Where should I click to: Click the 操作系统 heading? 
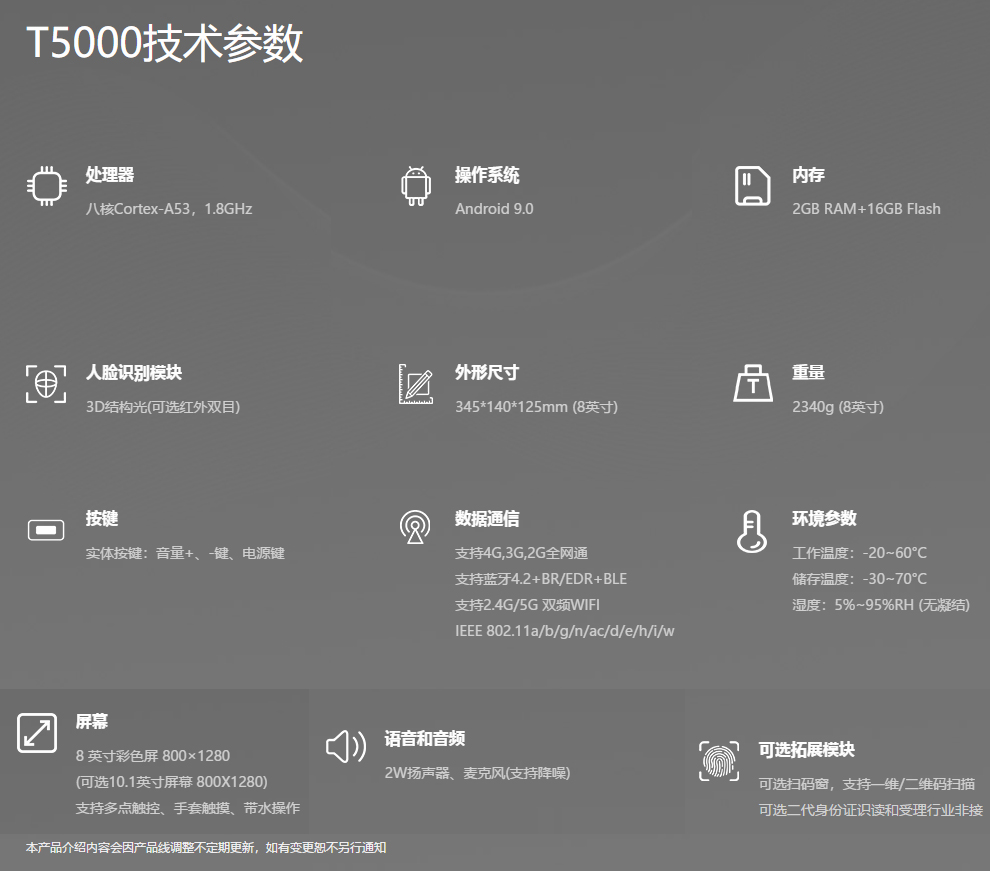(487, 175)
